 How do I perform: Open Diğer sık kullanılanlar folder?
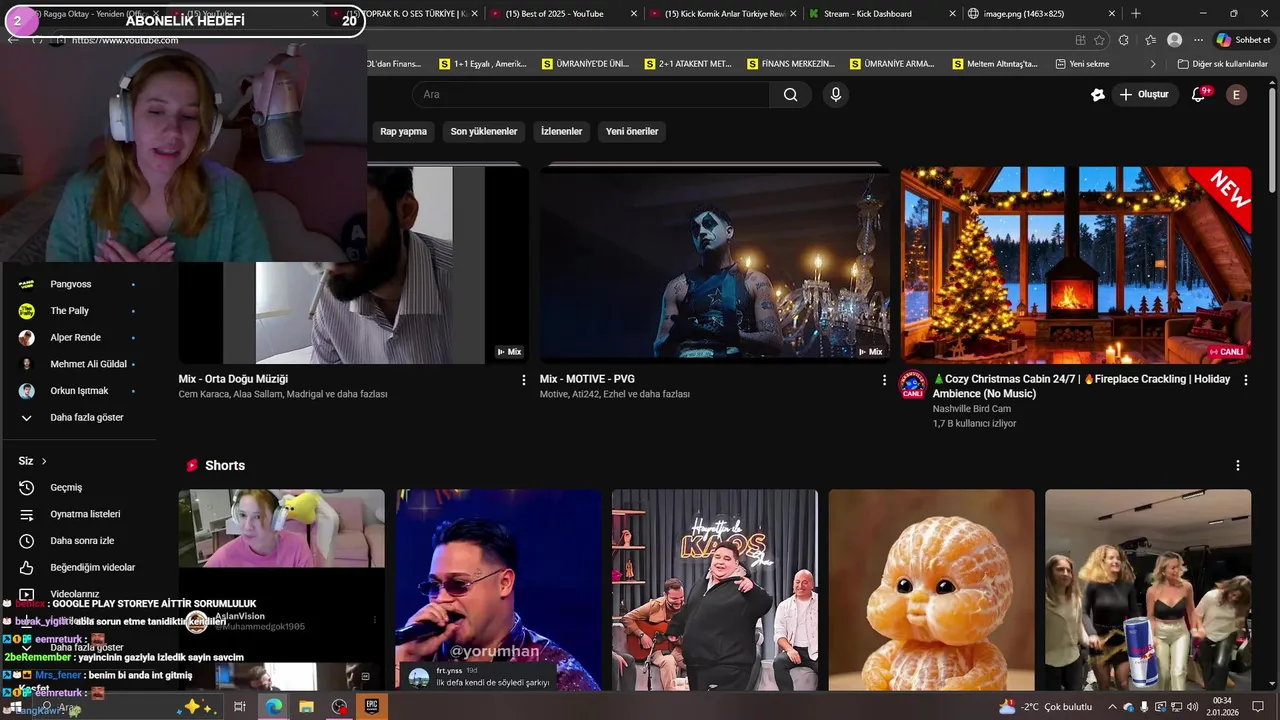coord(1223,64)
